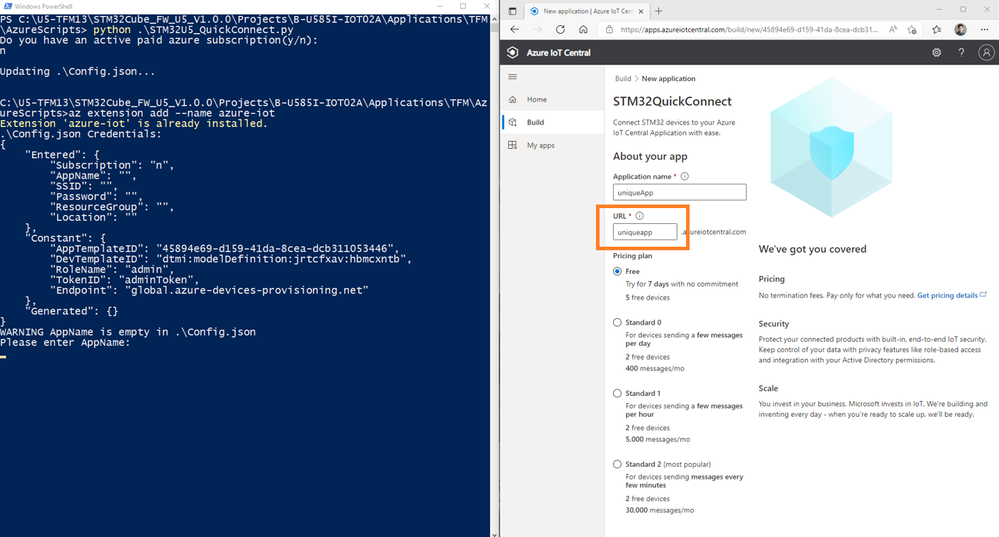The height and width of the screenshot is (537, 999).
Task: Click "400 messages/mo" under Standard 0
Action: tap(657, 369)
